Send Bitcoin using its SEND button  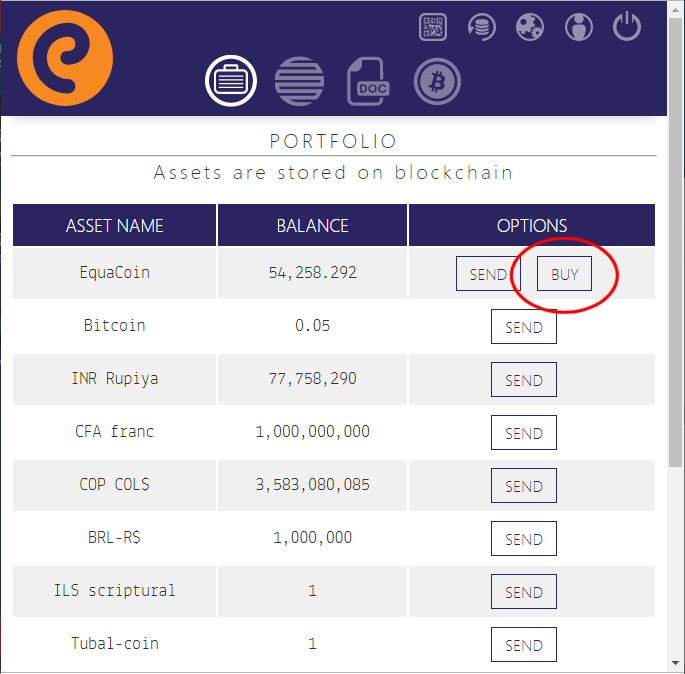coord(523,327)
